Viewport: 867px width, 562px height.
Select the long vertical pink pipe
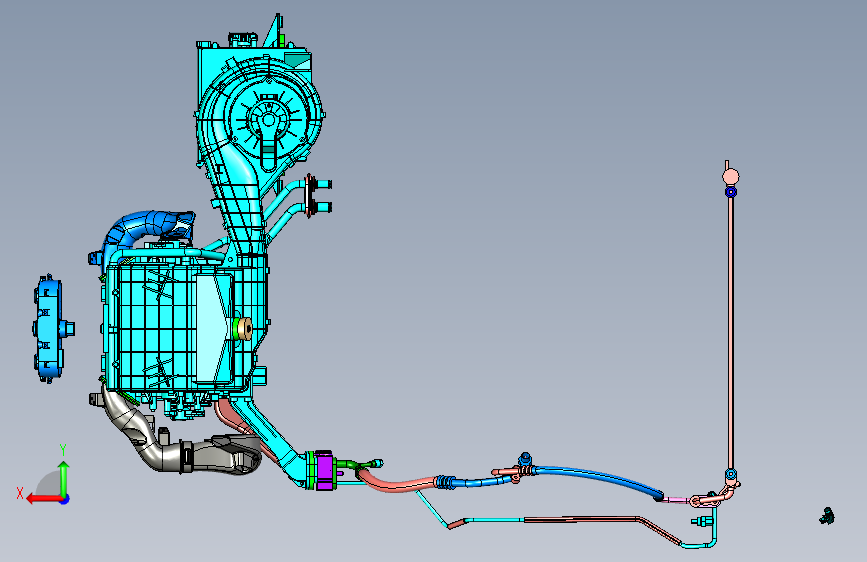731,332
